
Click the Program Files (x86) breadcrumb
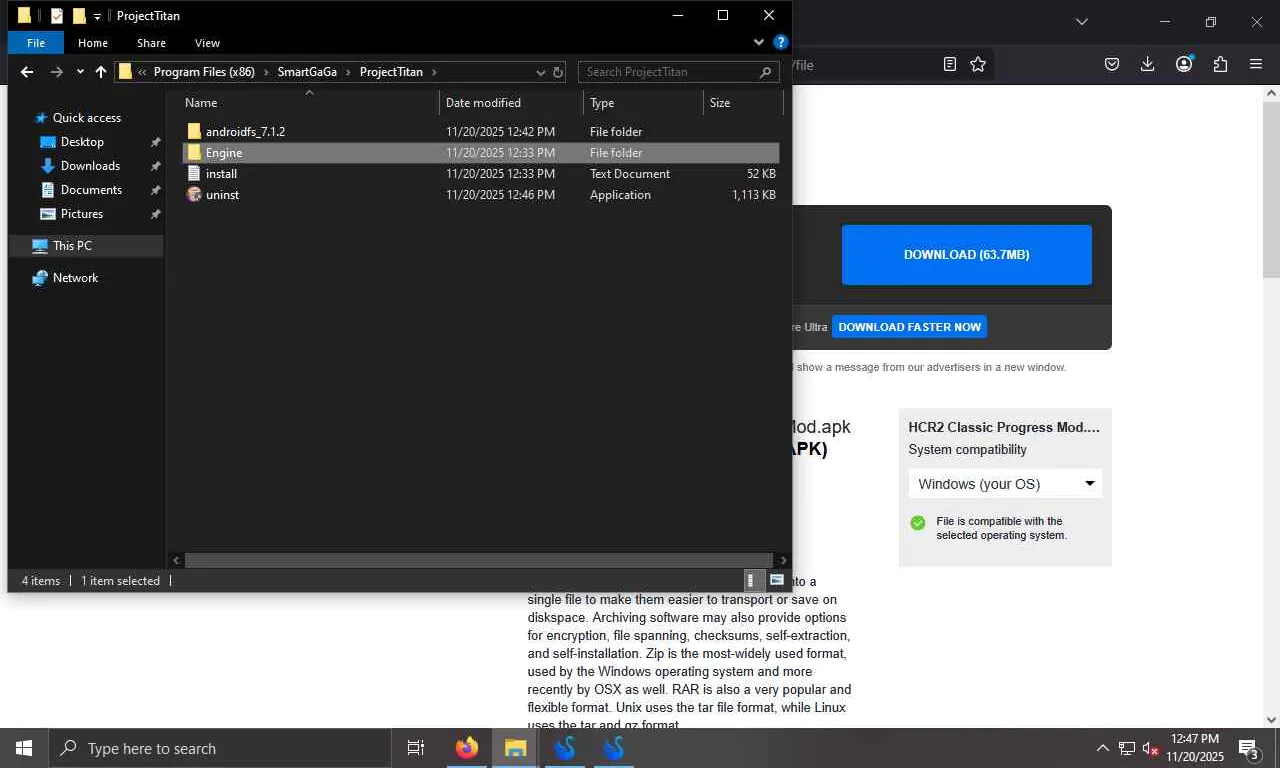pyautogui.click(x=204, y=72)
